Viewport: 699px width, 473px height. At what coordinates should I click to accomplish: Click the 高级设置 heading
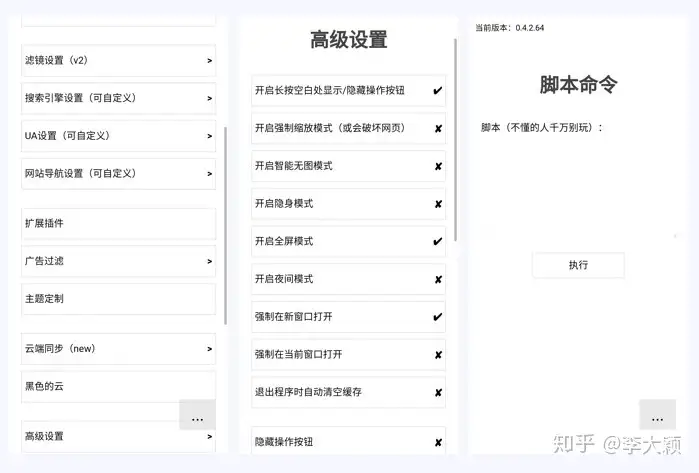(349, 40)
